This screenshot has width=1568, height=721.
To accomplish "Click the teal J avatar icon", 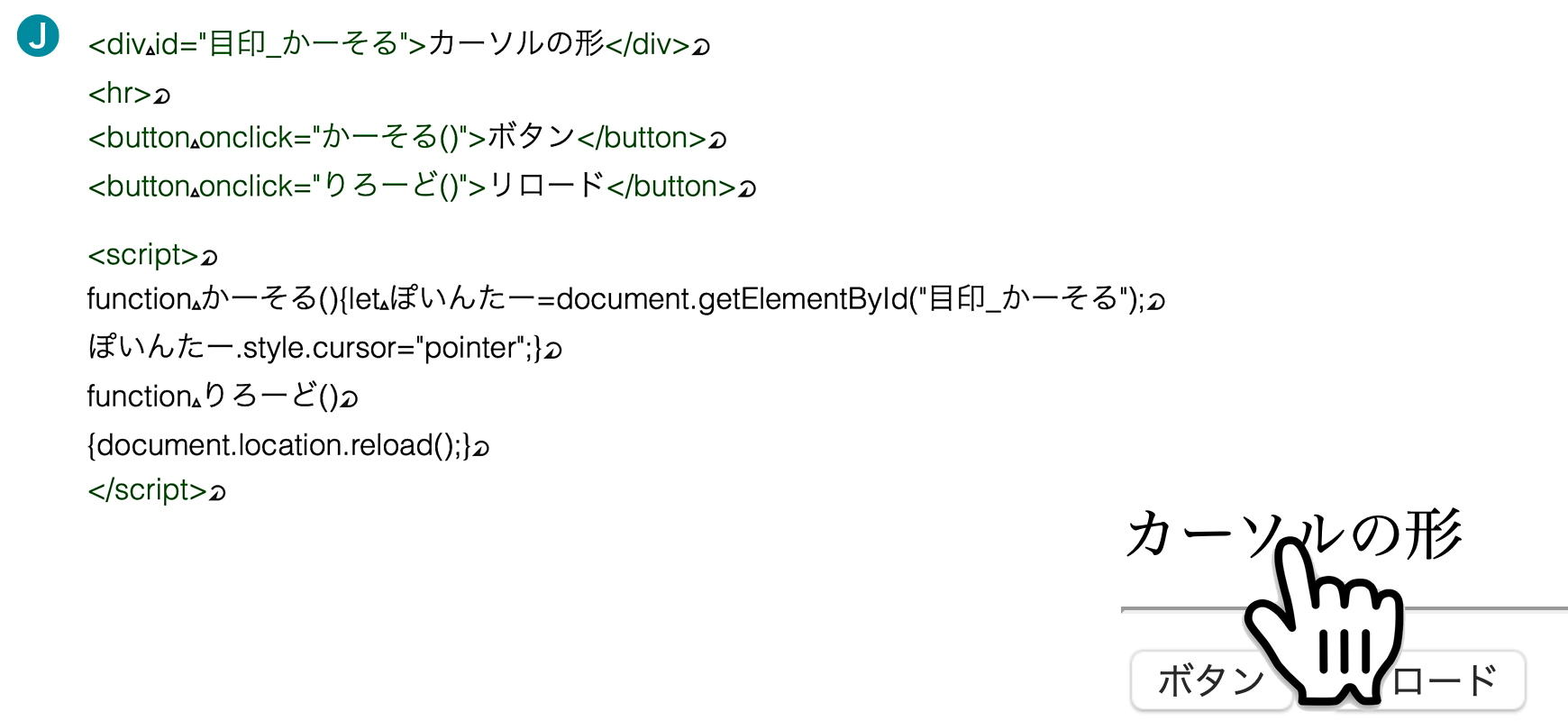I will tap(38, 36).
